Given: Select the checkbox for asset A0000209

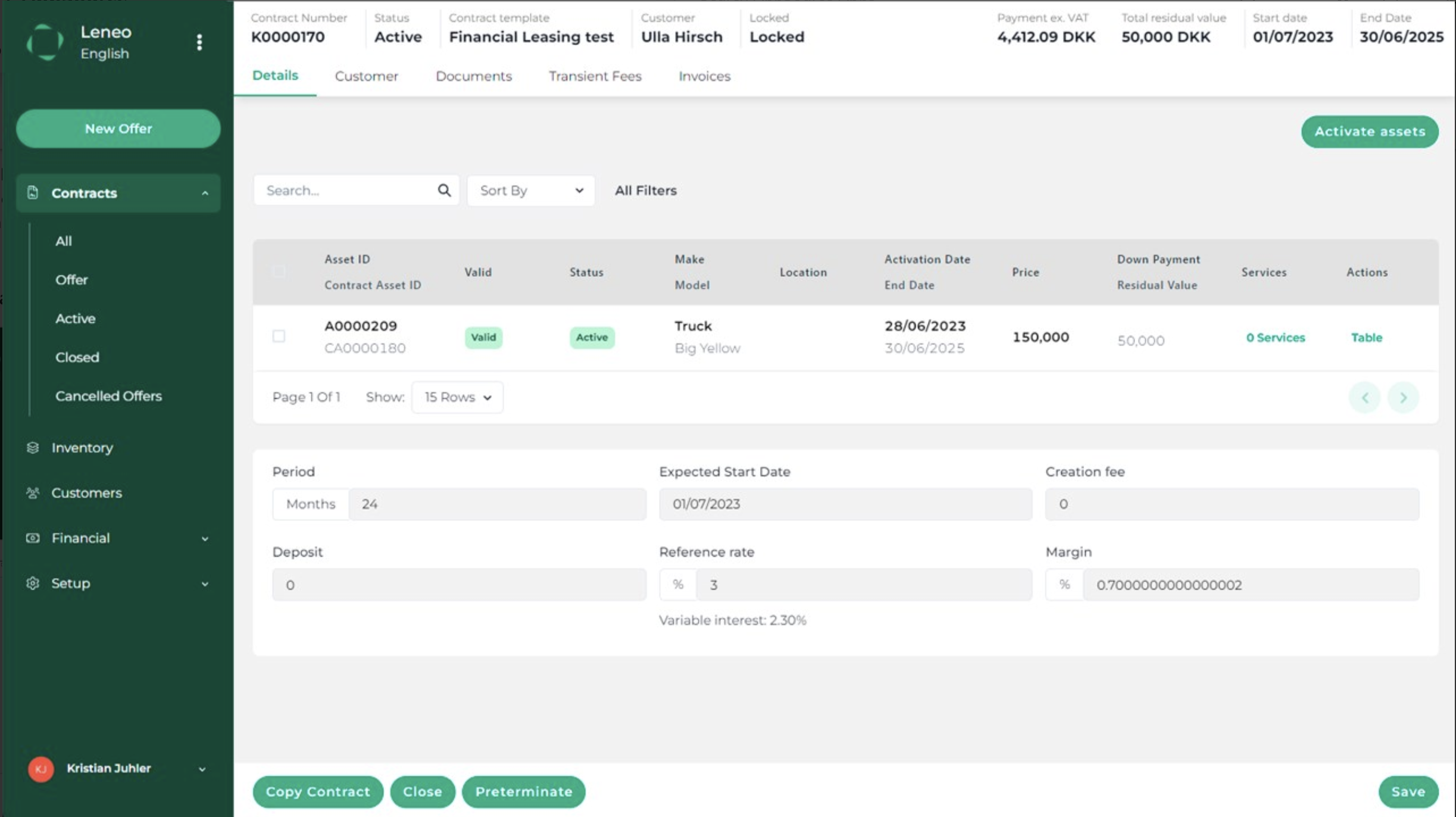Looking at the screenshot, I should click(279, 336).
